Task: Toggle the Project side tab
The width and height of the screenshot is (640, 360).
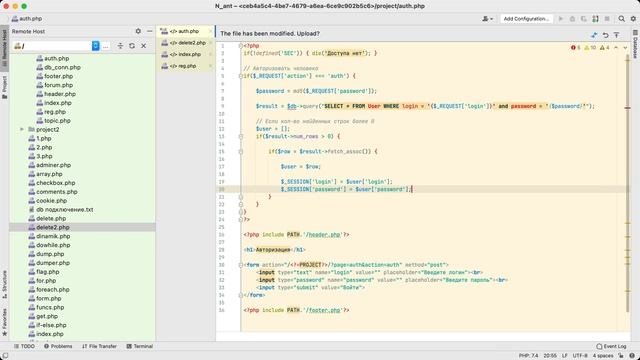Action: 4,87
